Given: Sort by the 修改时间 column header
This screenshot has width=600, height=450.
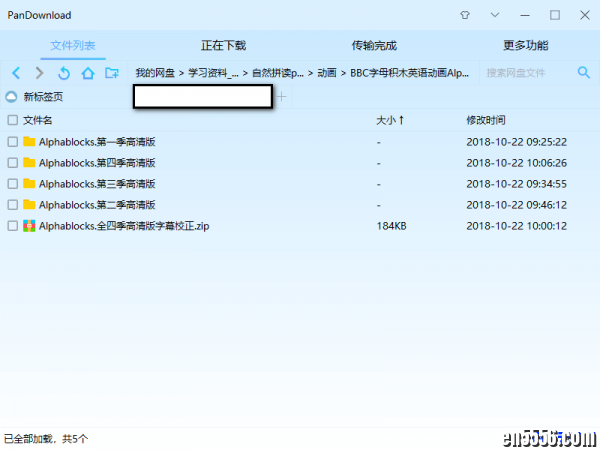Looking at the screenshot, I should point(486,120).
